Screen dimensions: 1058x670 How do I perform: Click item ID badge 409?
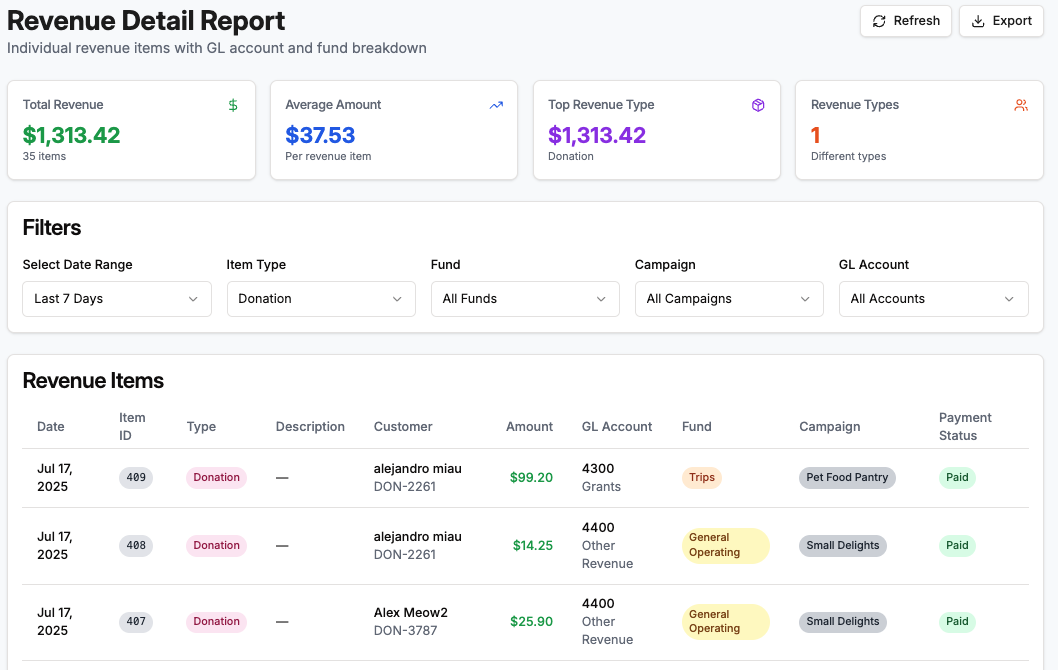(136, 478)
